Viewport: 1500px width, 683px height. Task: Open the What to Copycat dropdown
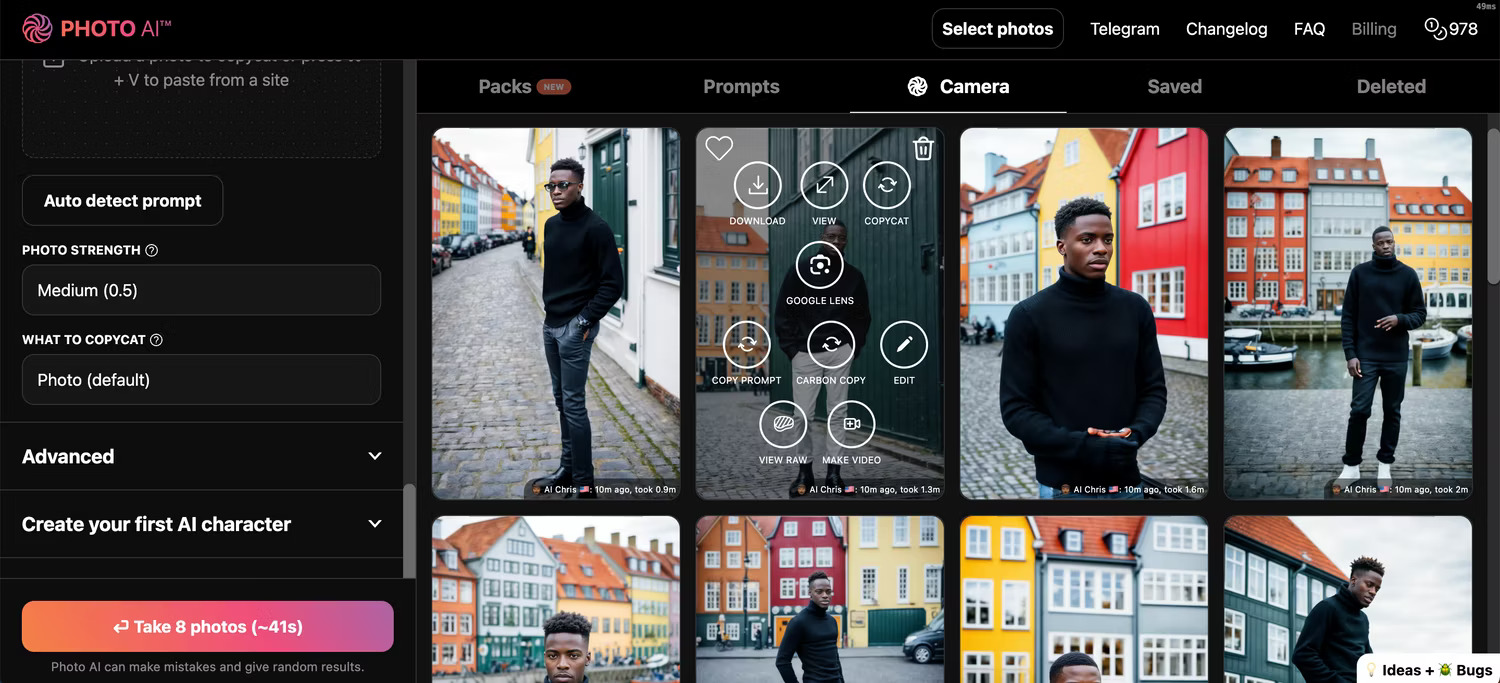coord(201,380)
